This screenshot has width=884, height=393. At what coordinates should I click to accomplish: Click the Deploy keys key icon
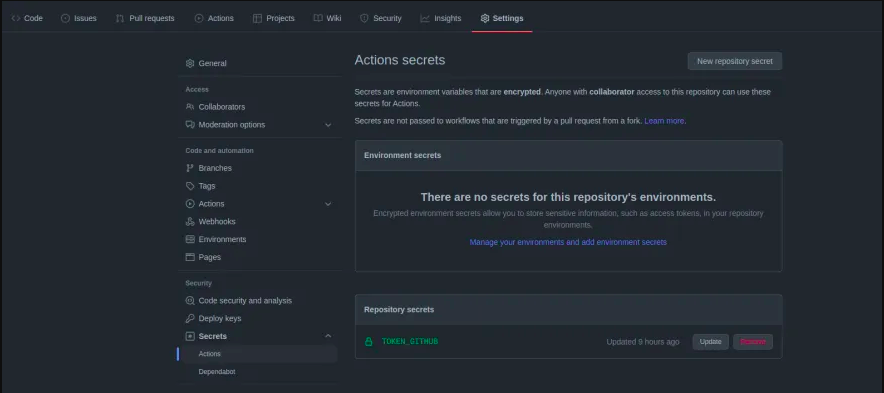pos(190,319)
